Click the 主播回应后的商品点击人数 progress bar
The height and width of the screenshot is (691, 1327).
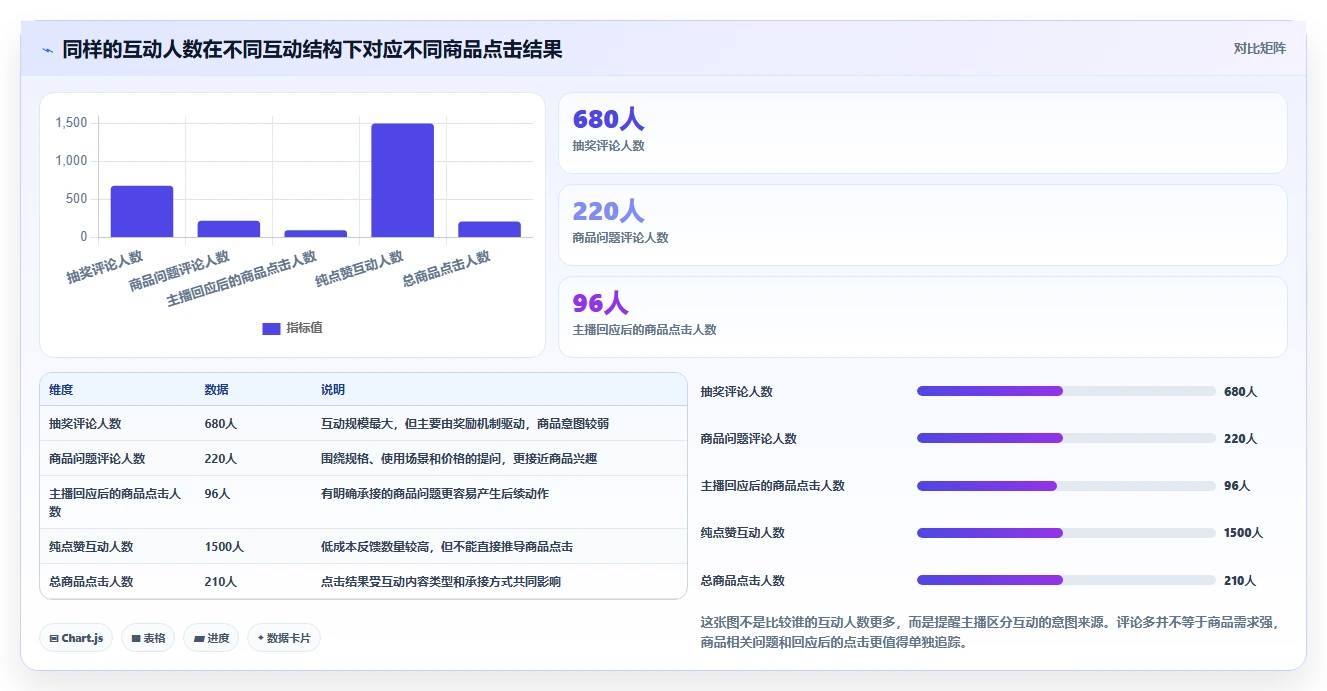(x=1066, y=486)
